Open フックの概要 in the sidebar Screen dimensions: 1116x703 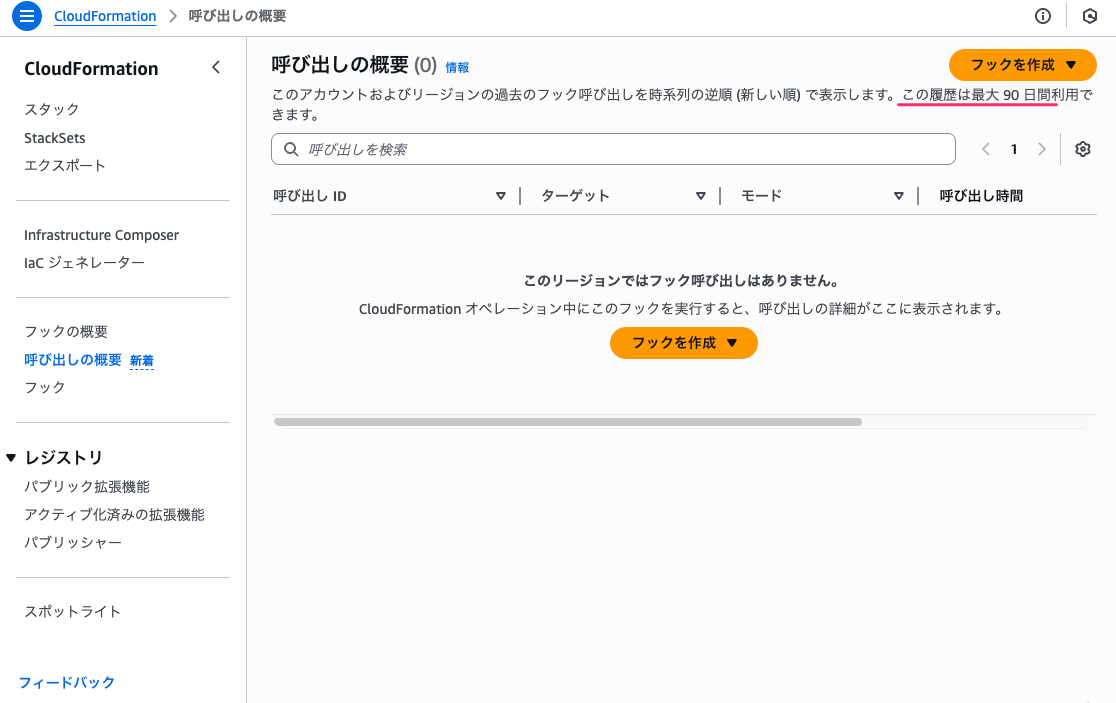[x=66, y=332]
